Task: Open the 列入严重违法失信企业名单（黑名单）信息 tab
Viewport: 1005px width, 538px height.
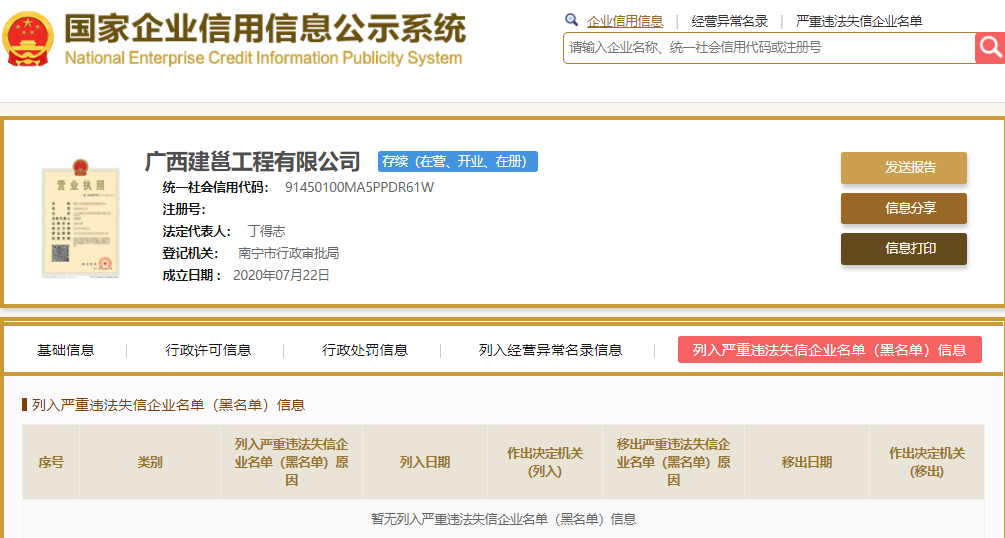Action: (829, 350)
